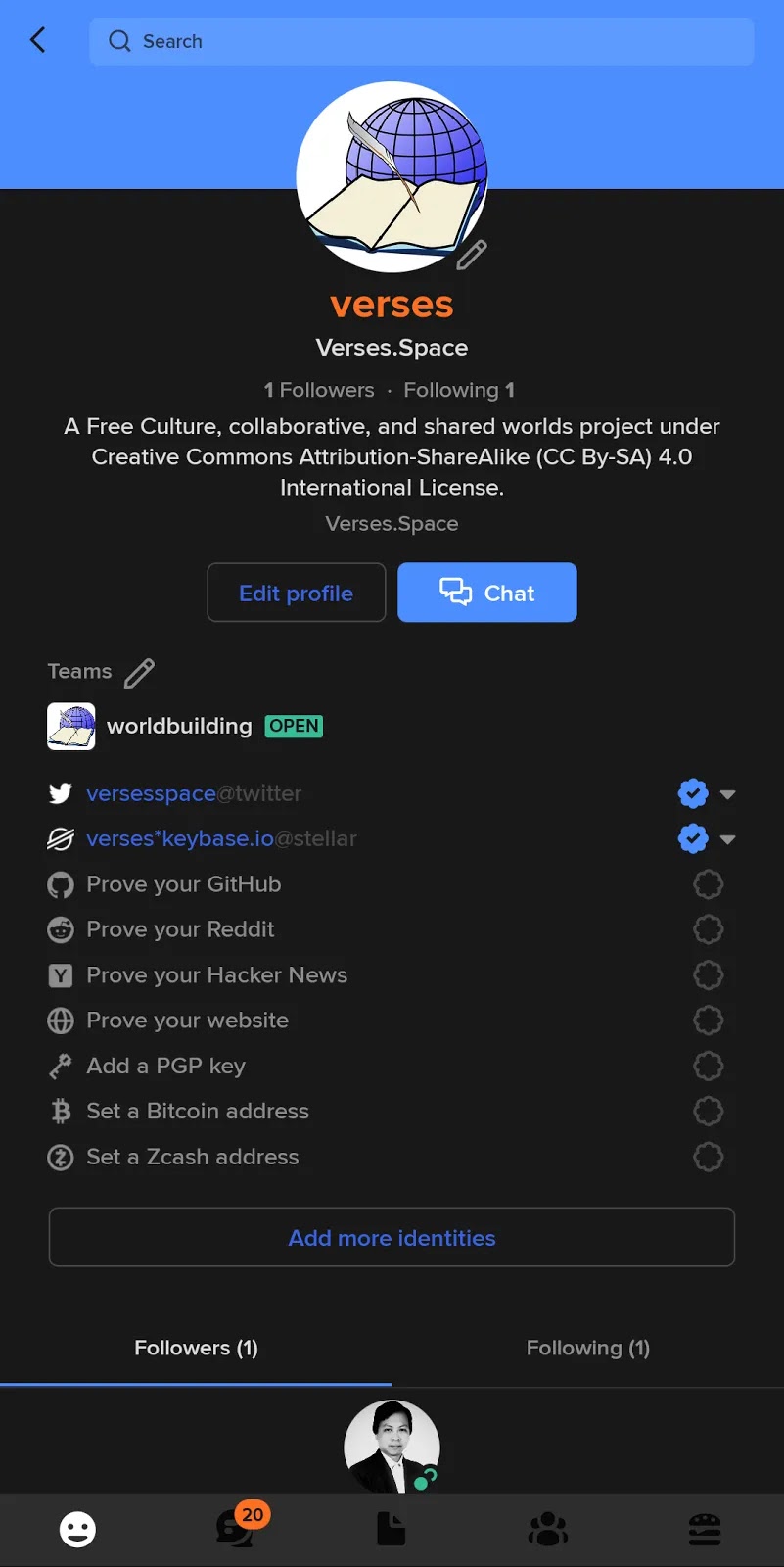The width and height of the screenshot is (784, 1567).
Task: Click the Stellar verified proof badge
Action: (x=693, y=838)
